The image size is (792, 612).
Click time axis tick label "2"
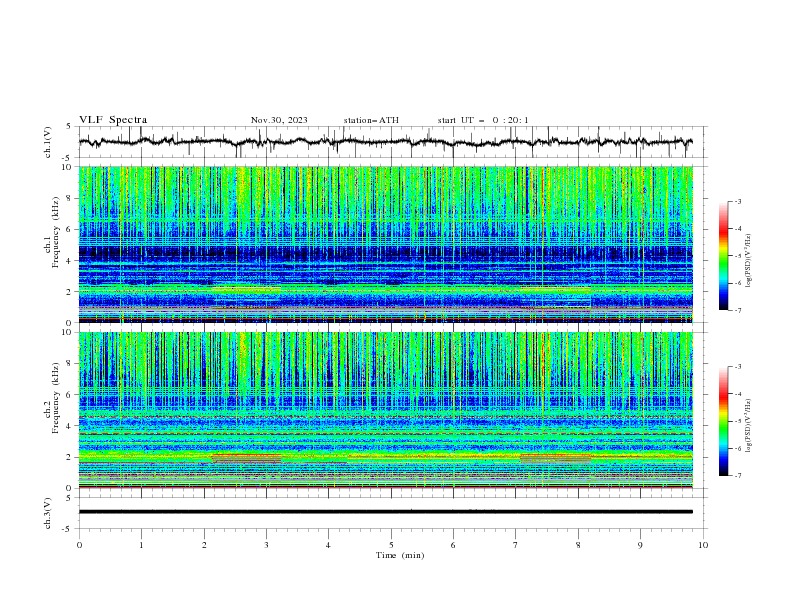pyautogui.click(x=204, y=545)
